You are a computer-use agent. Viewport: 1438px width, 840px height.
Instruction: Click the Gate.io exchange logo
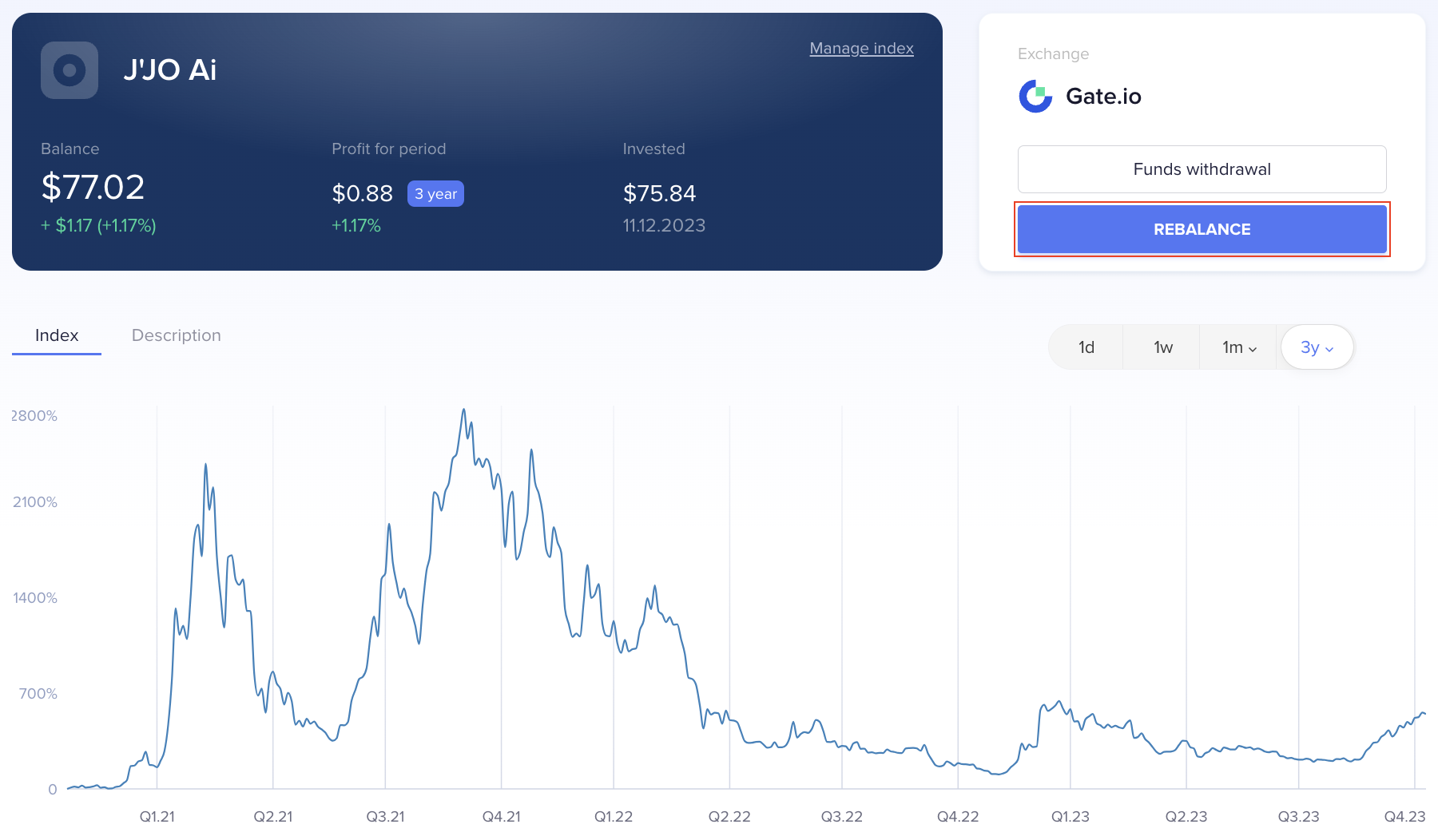1035,97
